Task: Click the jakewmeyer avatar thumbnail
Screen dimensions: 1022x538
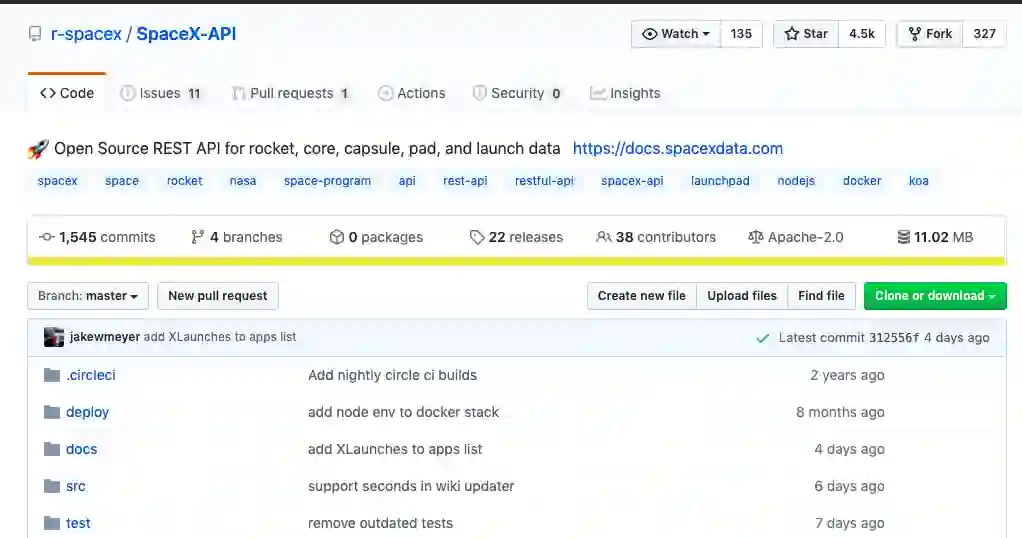Action: [54, 337]
